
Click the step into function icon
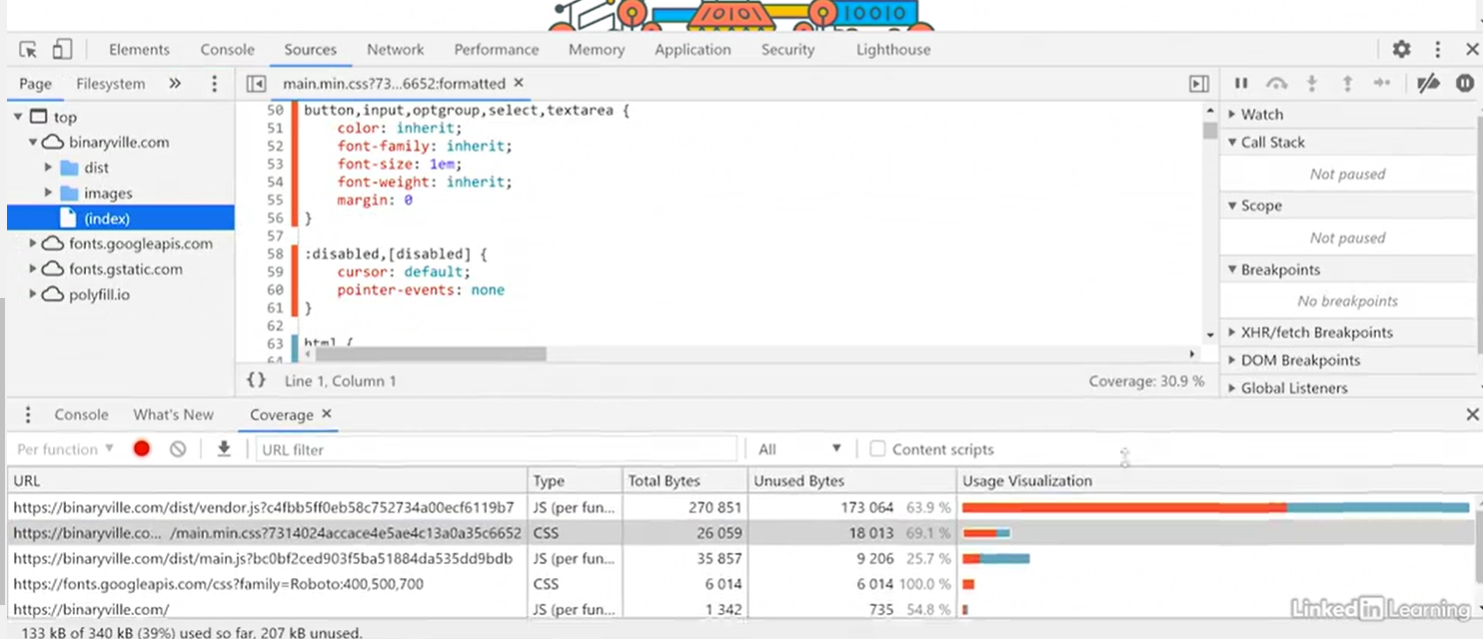click(x=1313, y=84)
